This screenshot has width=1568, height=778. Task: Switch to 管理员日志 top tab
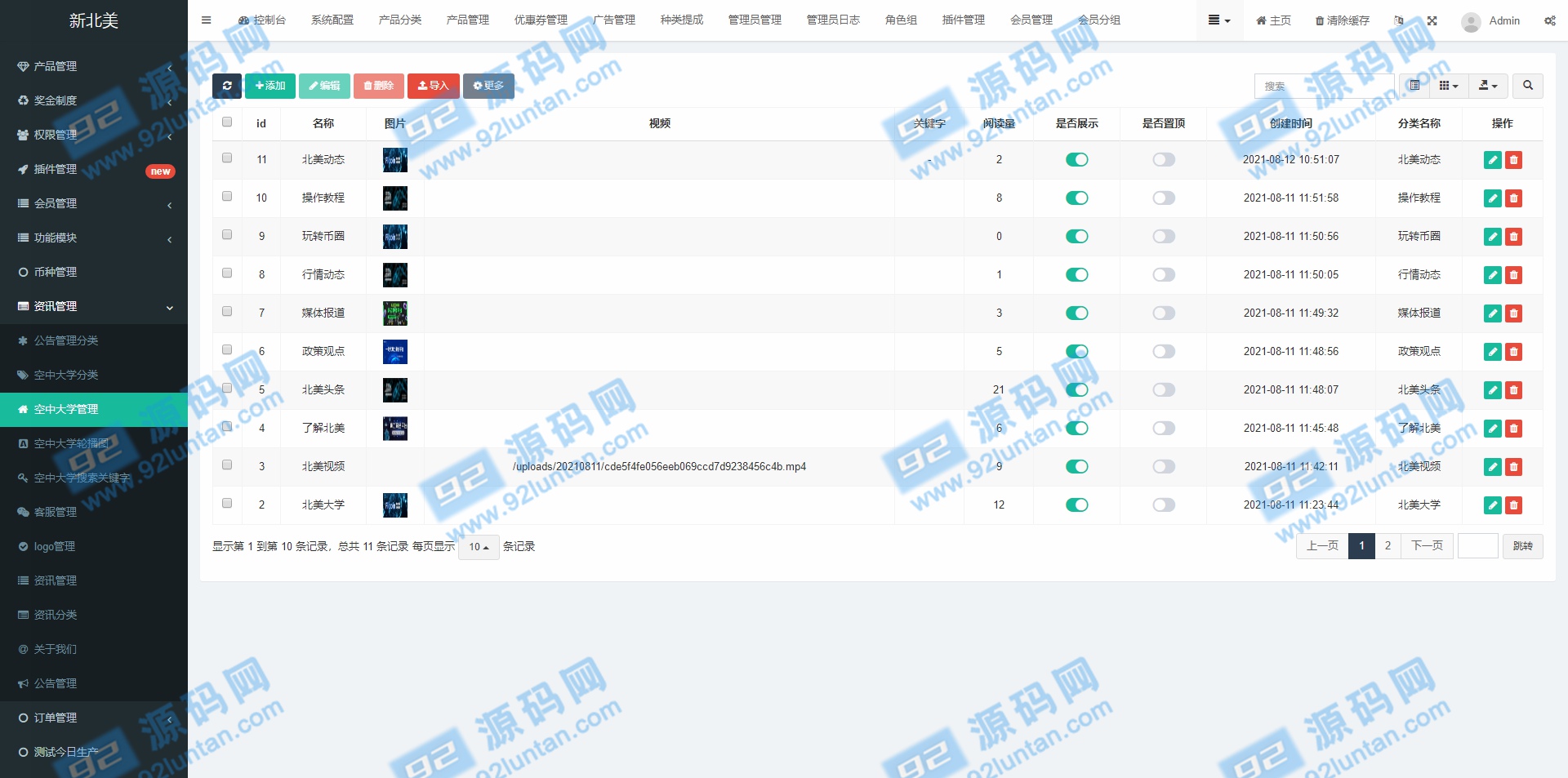click(x=833, y=20)
